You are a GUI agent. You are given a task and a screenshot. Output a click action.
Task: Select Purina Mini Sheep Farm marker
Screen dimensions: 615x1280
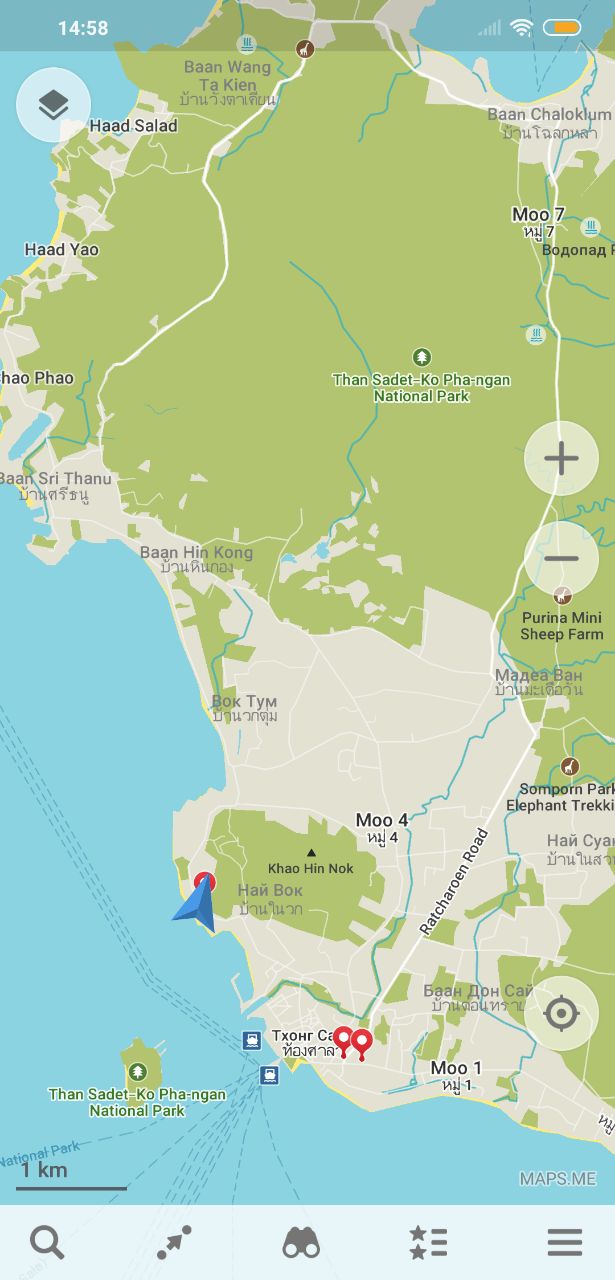[562, 595]
